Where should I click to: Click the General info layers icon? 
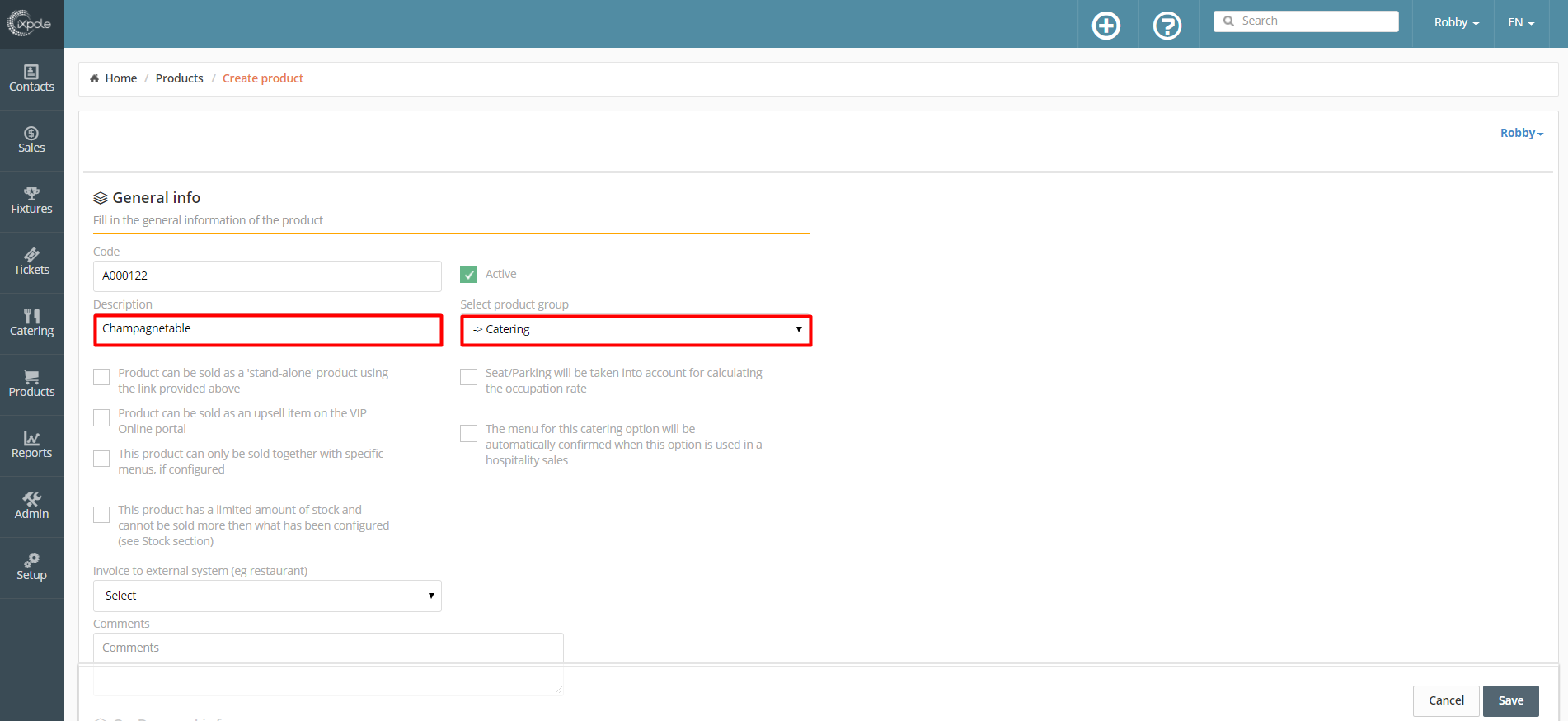(101, 198)
